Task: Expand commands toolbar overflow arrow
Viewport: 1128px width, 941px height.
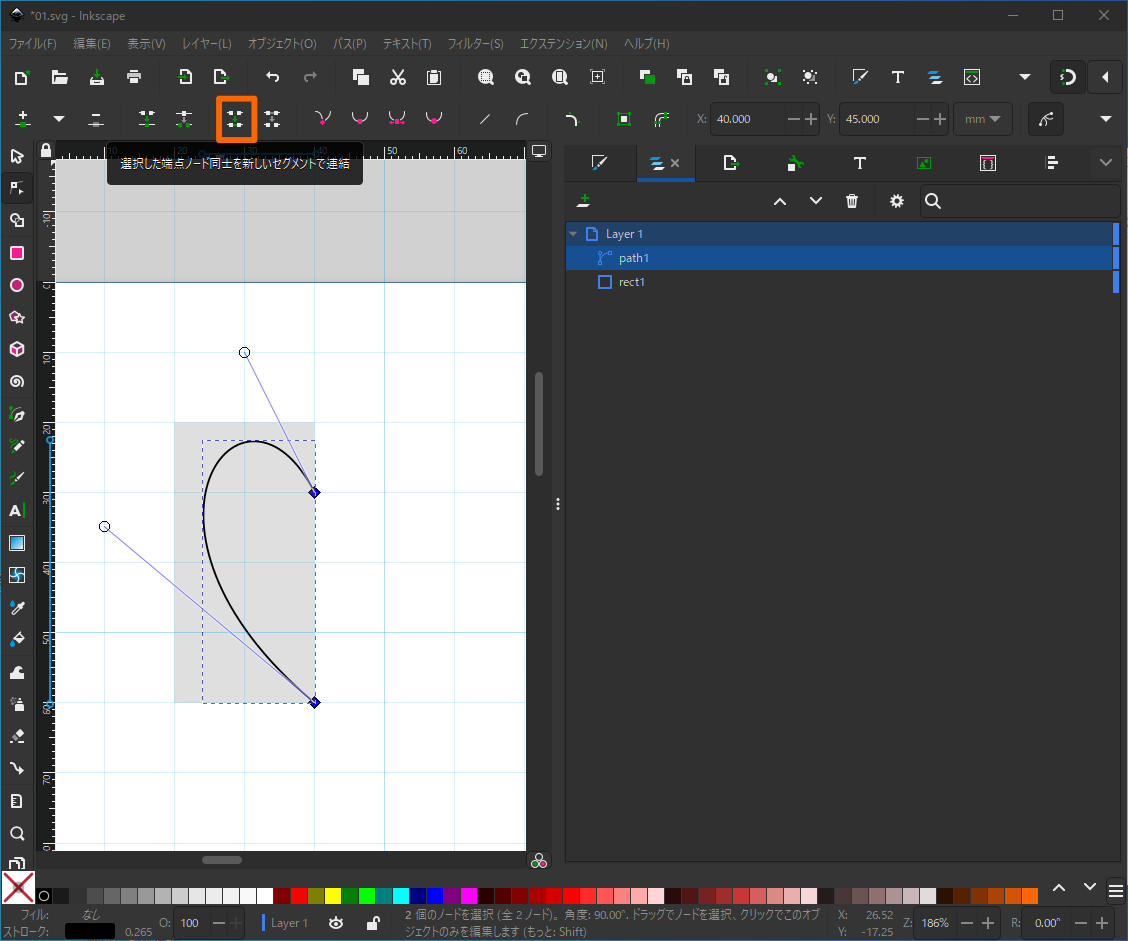Action: coord(1025,77)
